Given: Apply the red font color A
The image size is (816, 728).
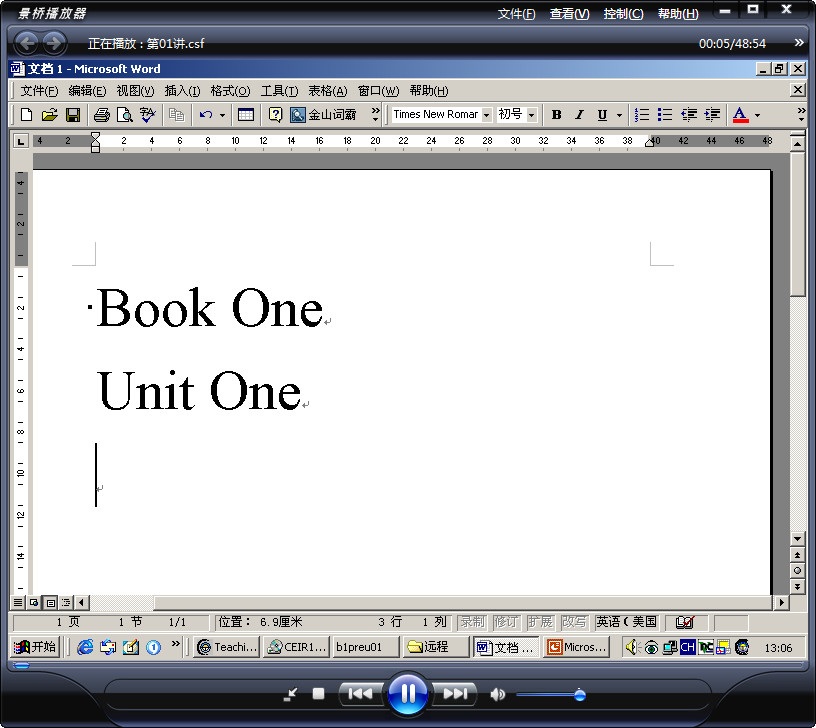Looking at the screenshot, I should (740, 114).
